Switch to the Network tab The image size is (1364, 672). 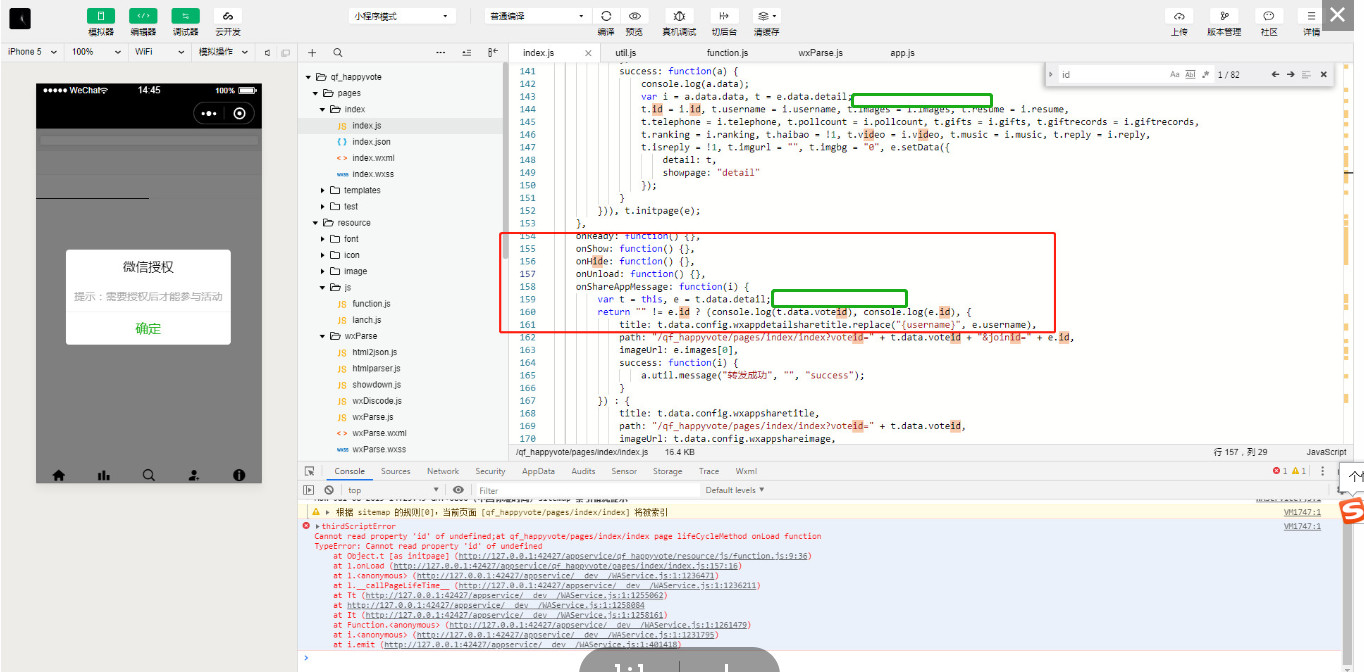coord(443,471)
